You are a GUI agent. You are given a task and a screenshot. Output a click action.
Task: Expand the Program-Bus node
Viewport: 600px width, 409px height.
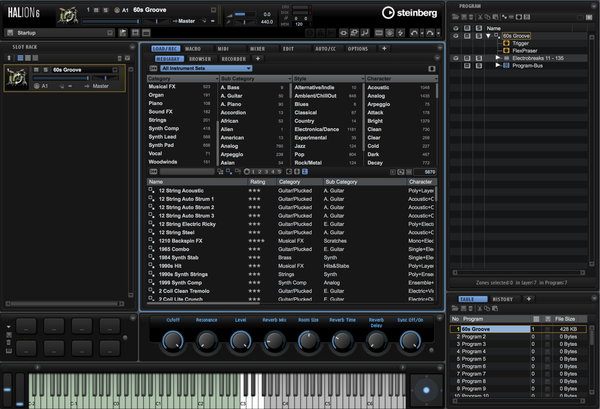[x=498, y=65]
